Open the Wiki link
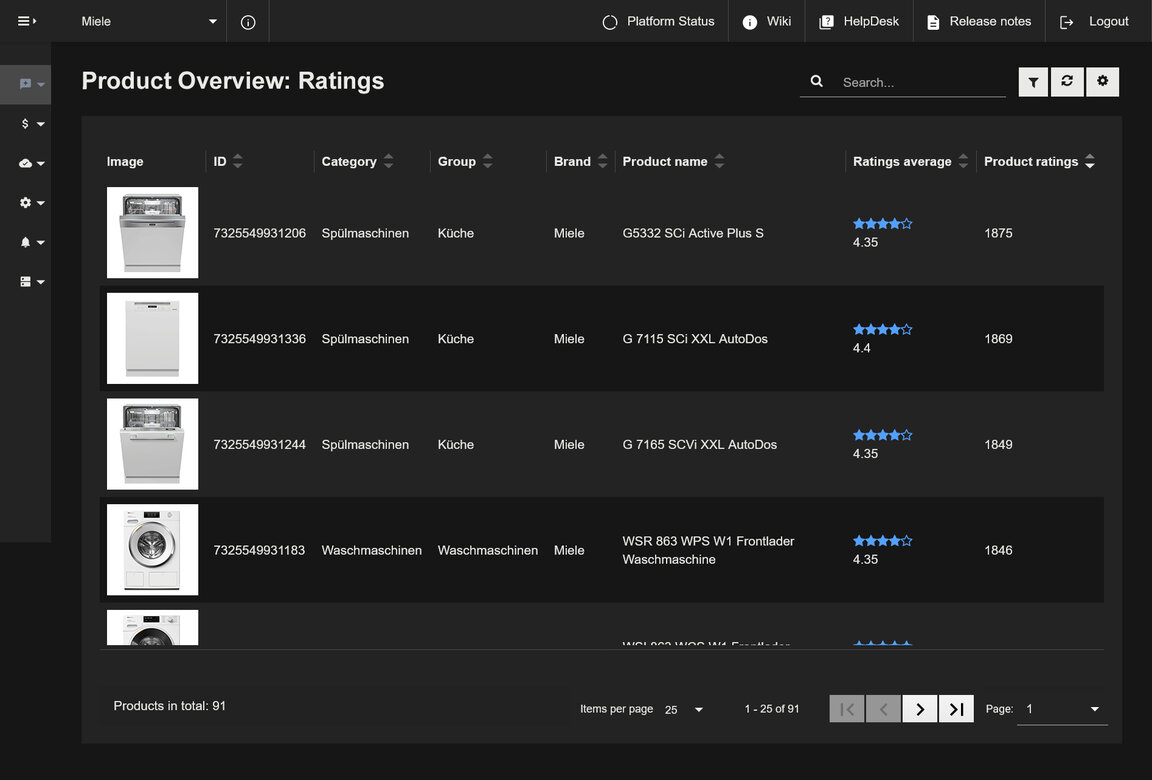This screenshot has width=1152, height=780. (x=767, y=21)
